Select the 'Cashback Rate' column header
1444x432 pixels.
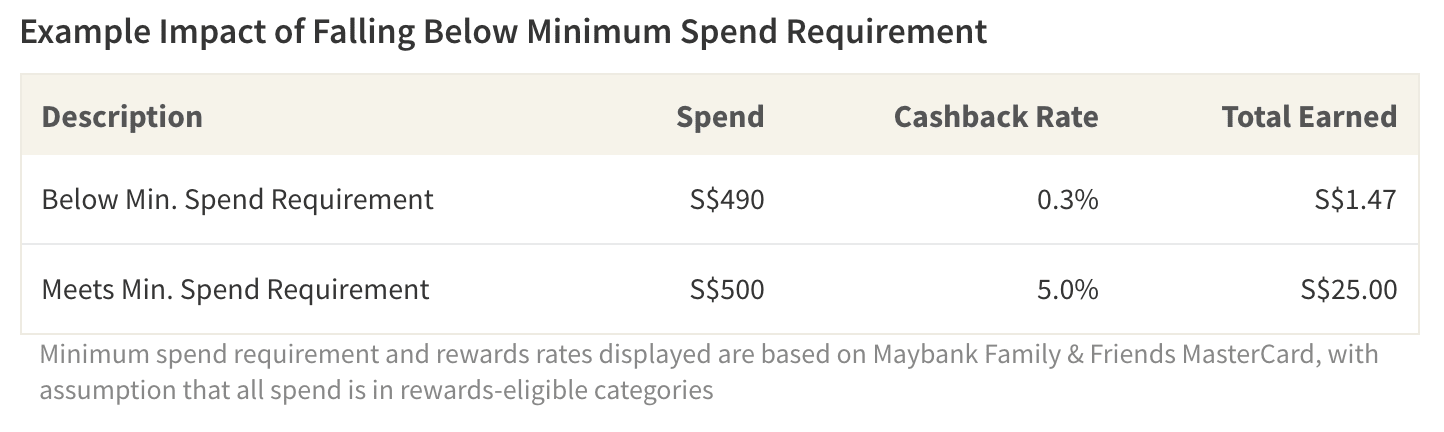tap(996, 116)
